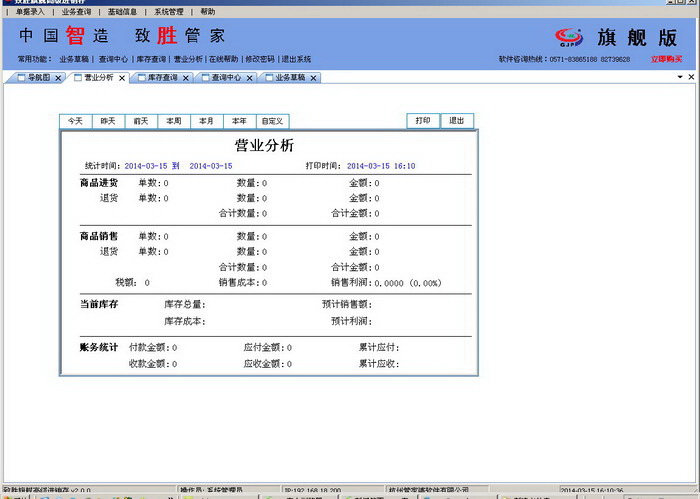Click the 累计应付 label
This screenshot has height=499, width=700.
point(379,347)
